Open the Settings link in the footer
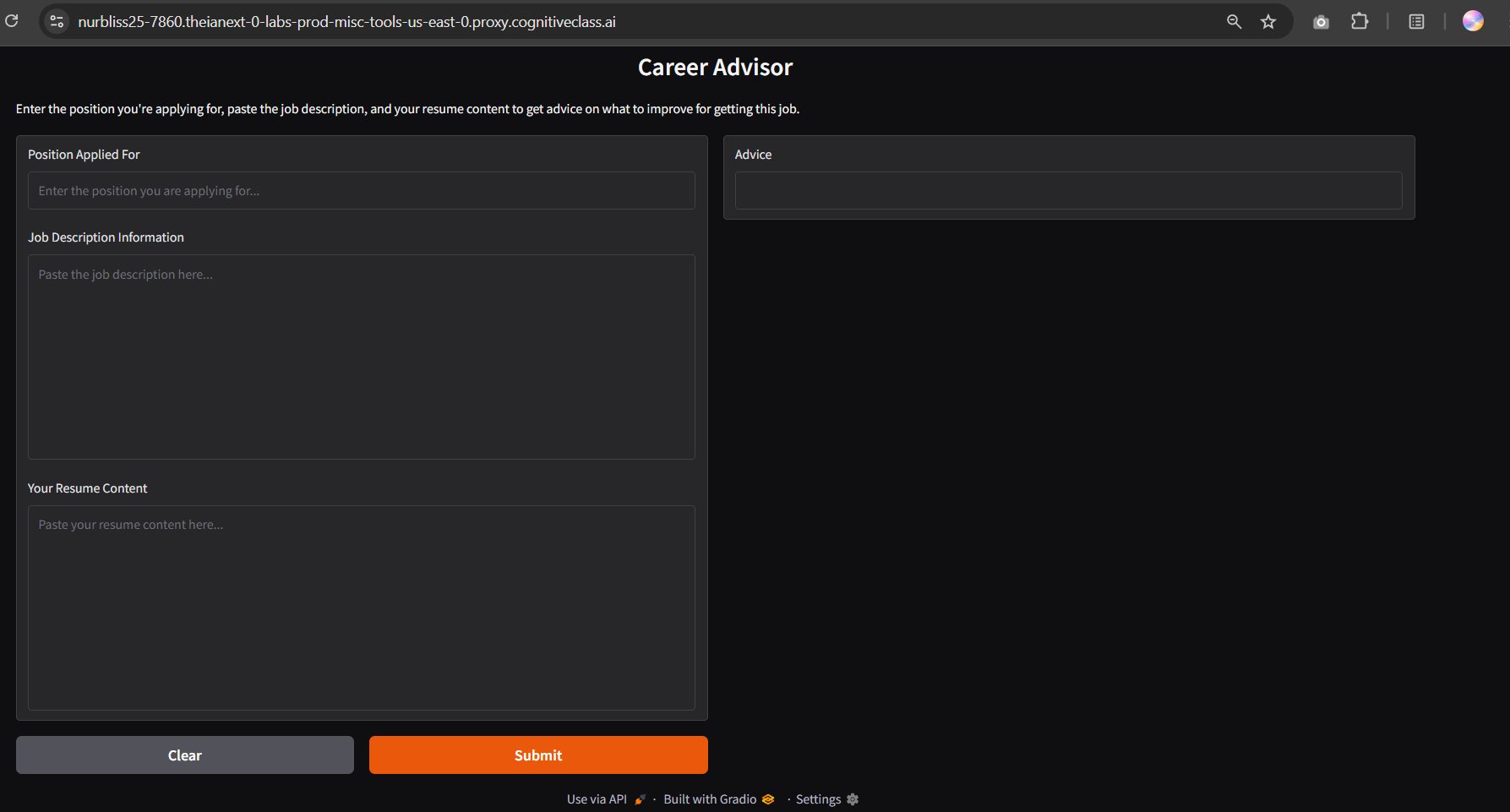This screenshot has height=812, width=1510. pyautogui.click(x=818, y=799)
